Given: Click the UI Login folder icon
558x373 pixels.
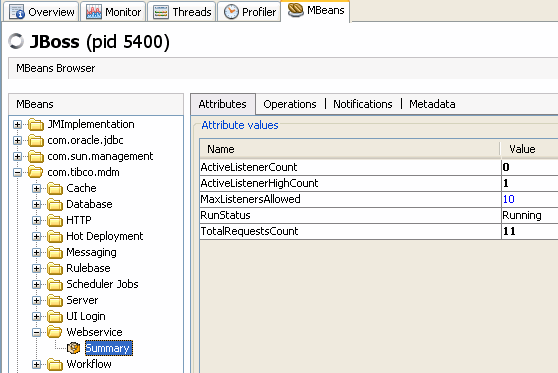Looking at the screenshot, I should click(55, 317).
